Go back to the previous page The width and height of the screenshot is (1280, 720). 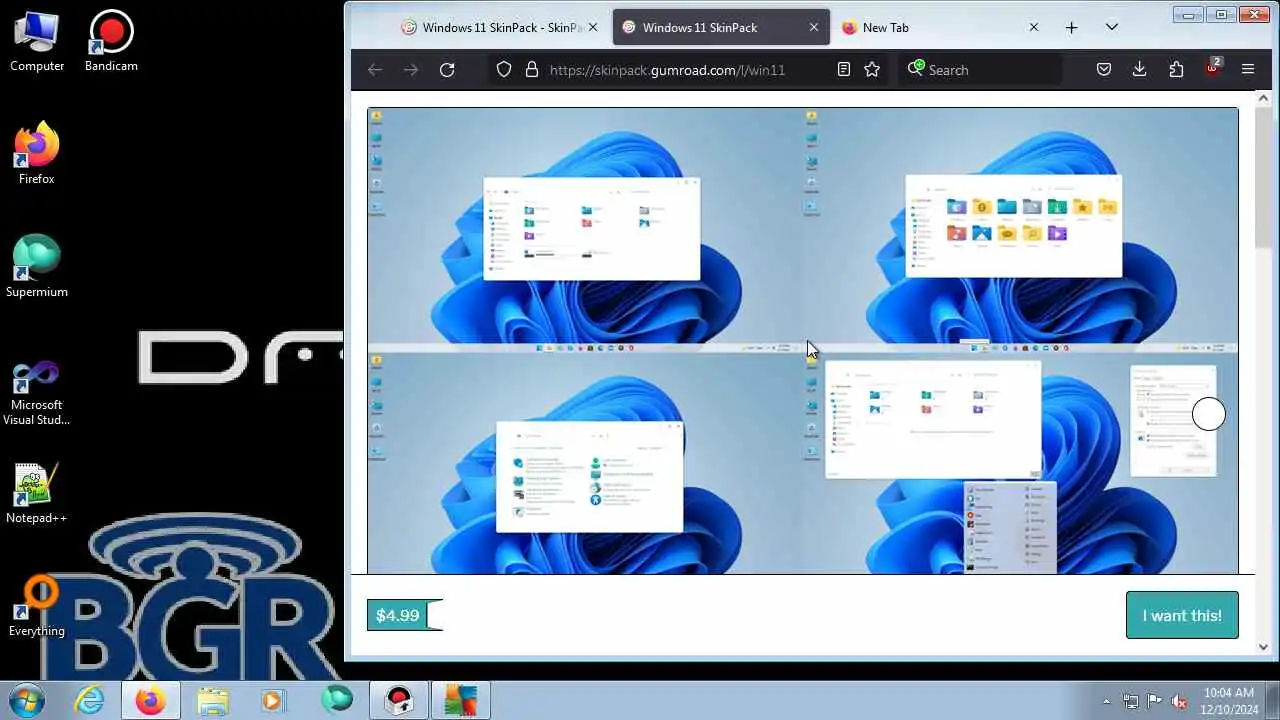[x=375, y=70]
